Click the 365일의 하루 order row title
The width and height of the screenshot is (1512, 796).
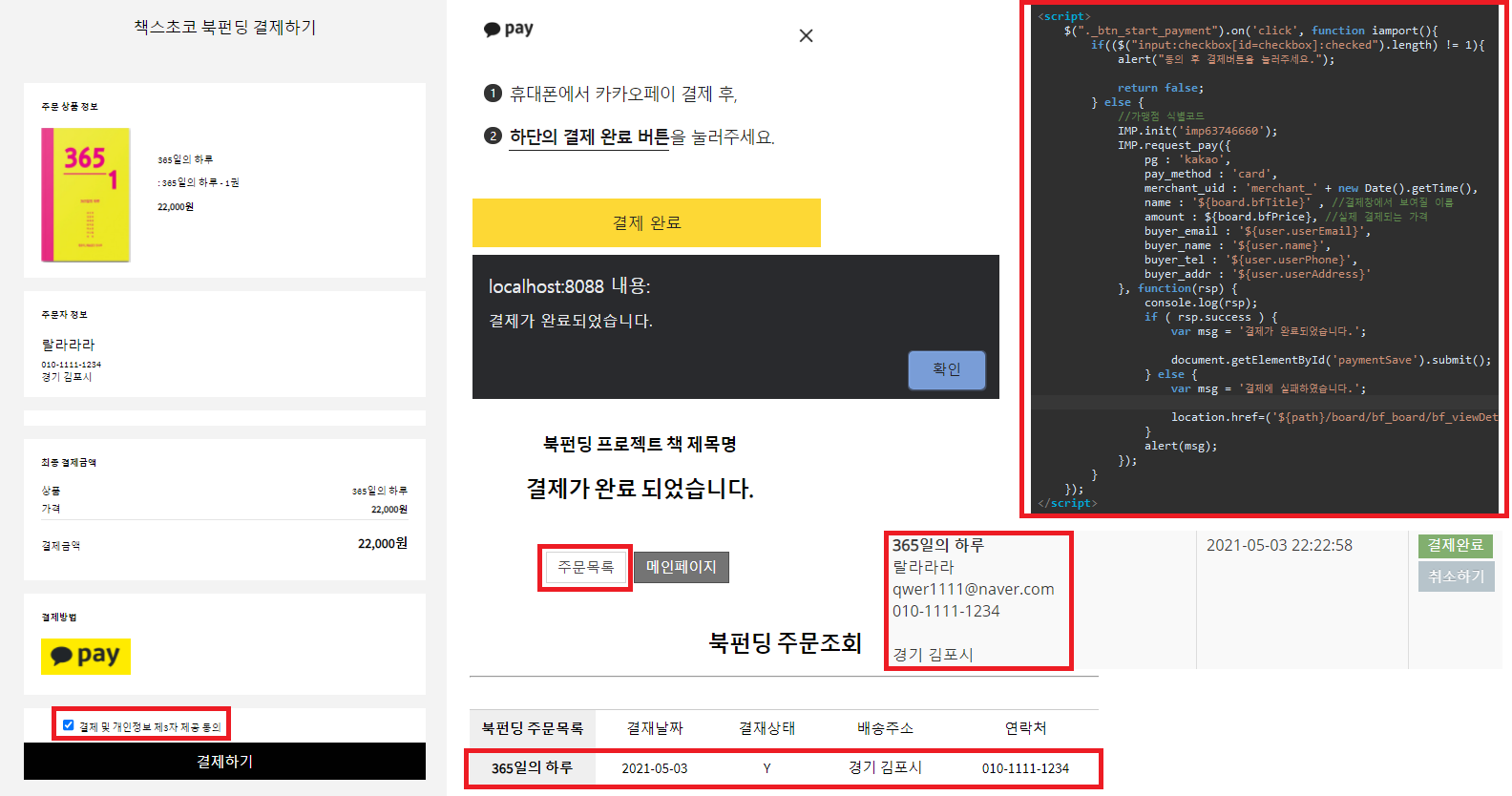(x=532, y=767)
